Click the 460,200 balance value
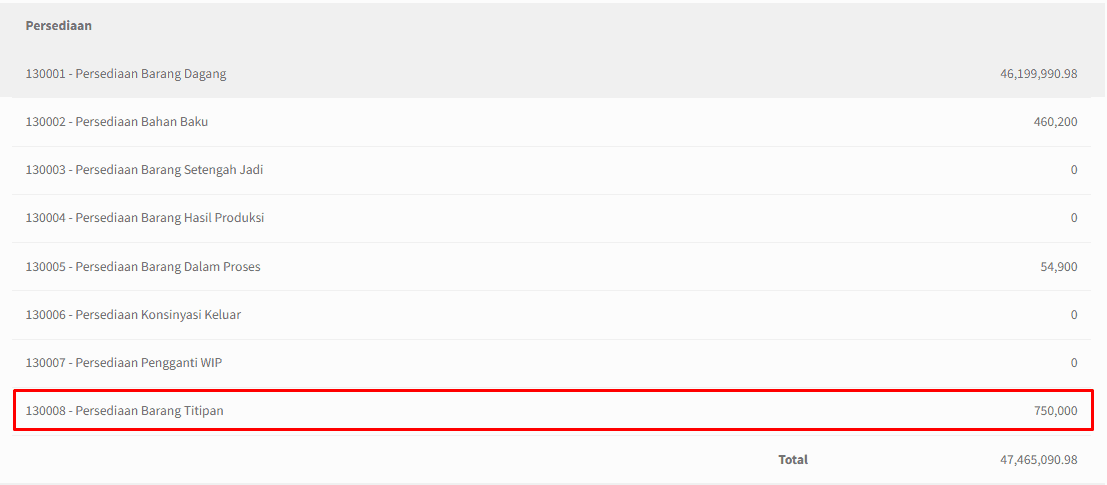The width and height of the screenshot is (1107, 485). click(1055, 121)
